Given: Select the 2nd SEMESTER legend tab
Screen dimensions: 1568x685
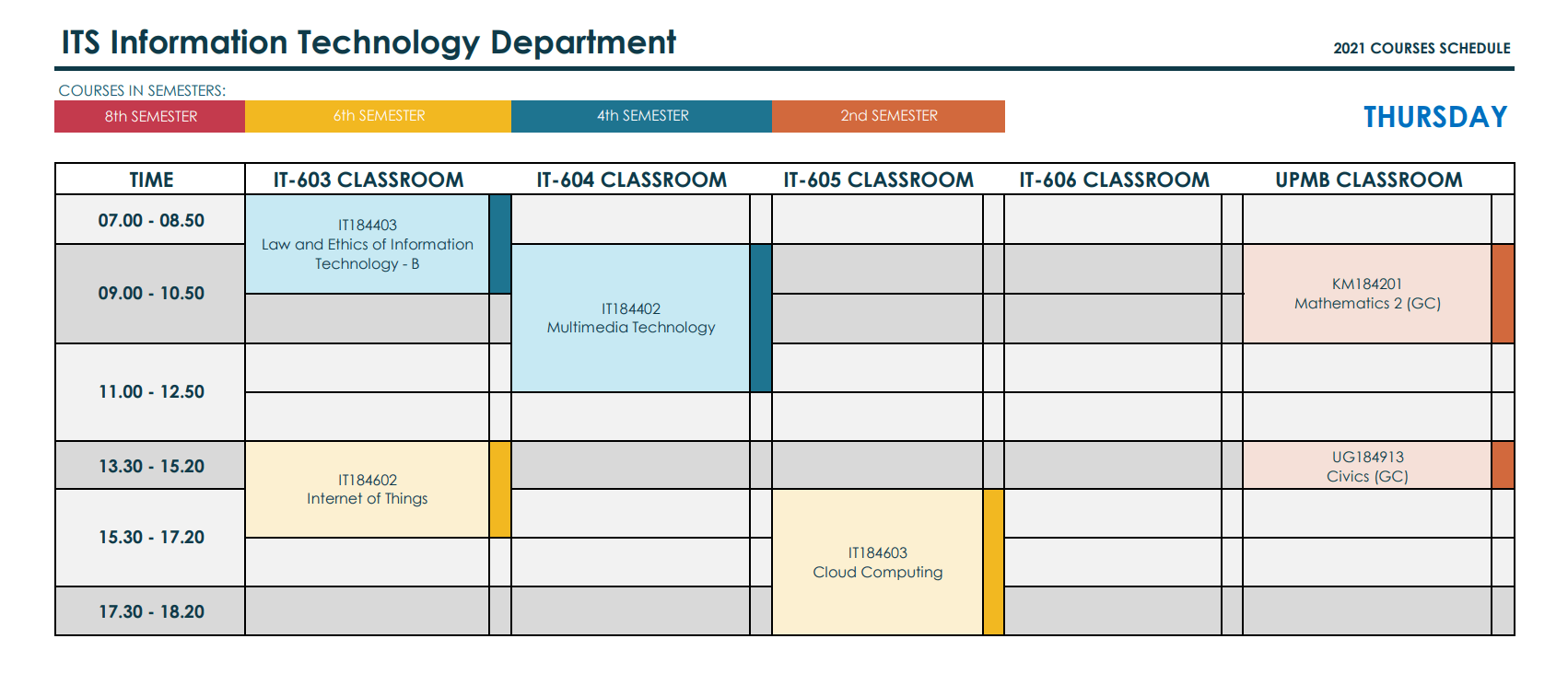Looking at the screenshot, I should (888, 116).
